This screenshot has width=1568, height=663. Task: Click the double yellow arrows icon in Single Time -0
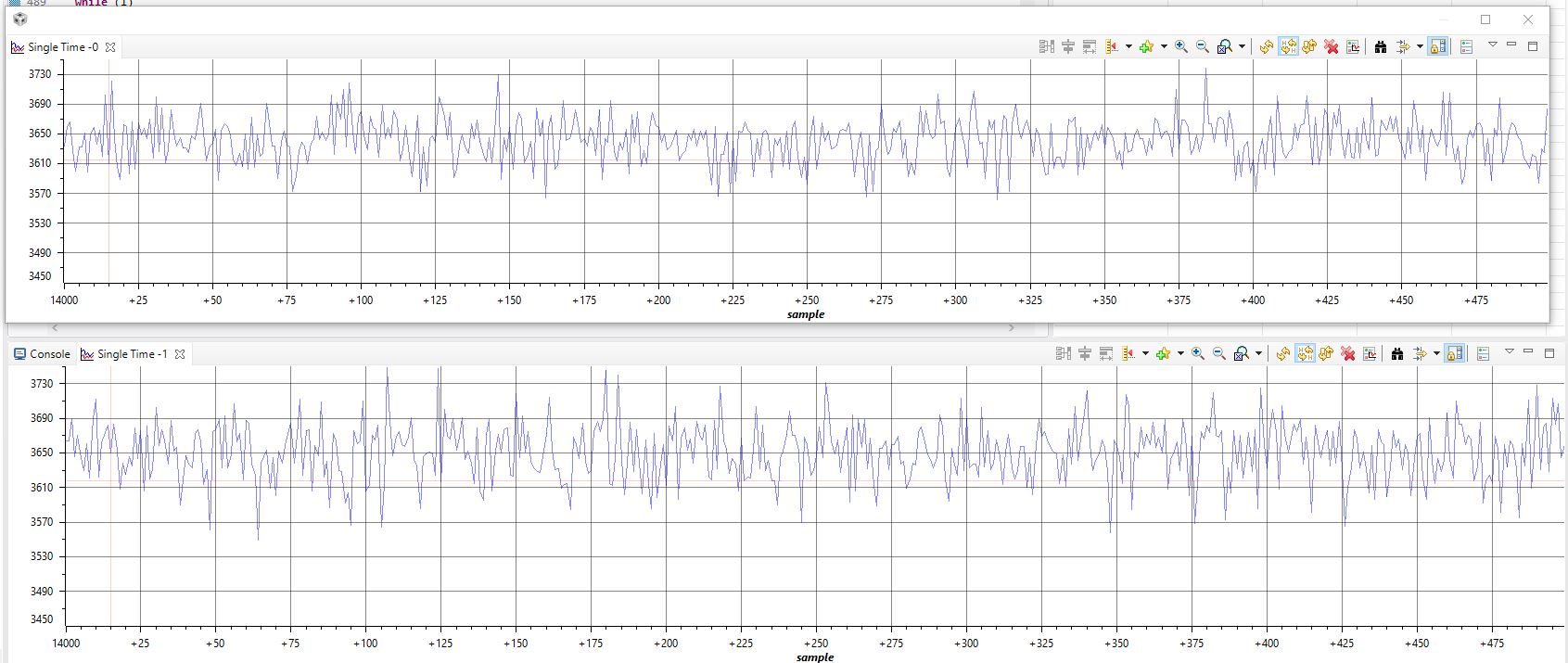point(1309,46)
